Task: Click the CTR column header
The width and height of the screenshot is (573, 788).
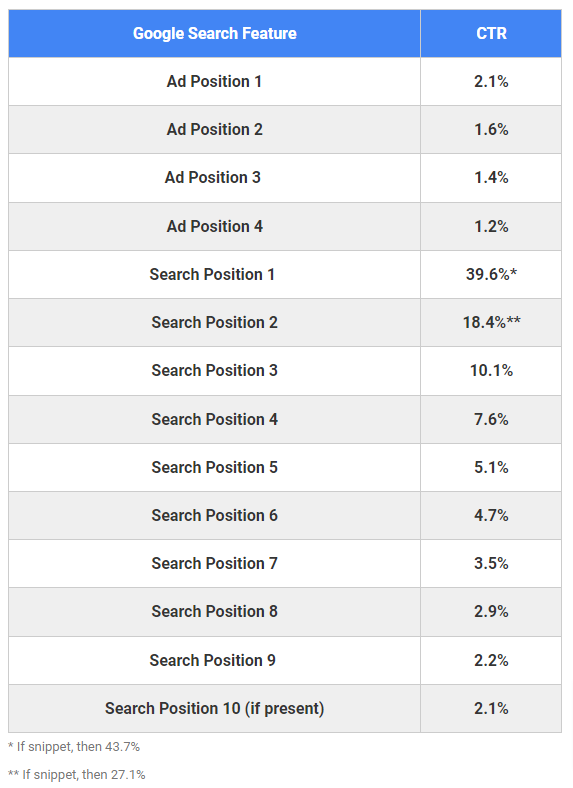Action: coord(491,33)
